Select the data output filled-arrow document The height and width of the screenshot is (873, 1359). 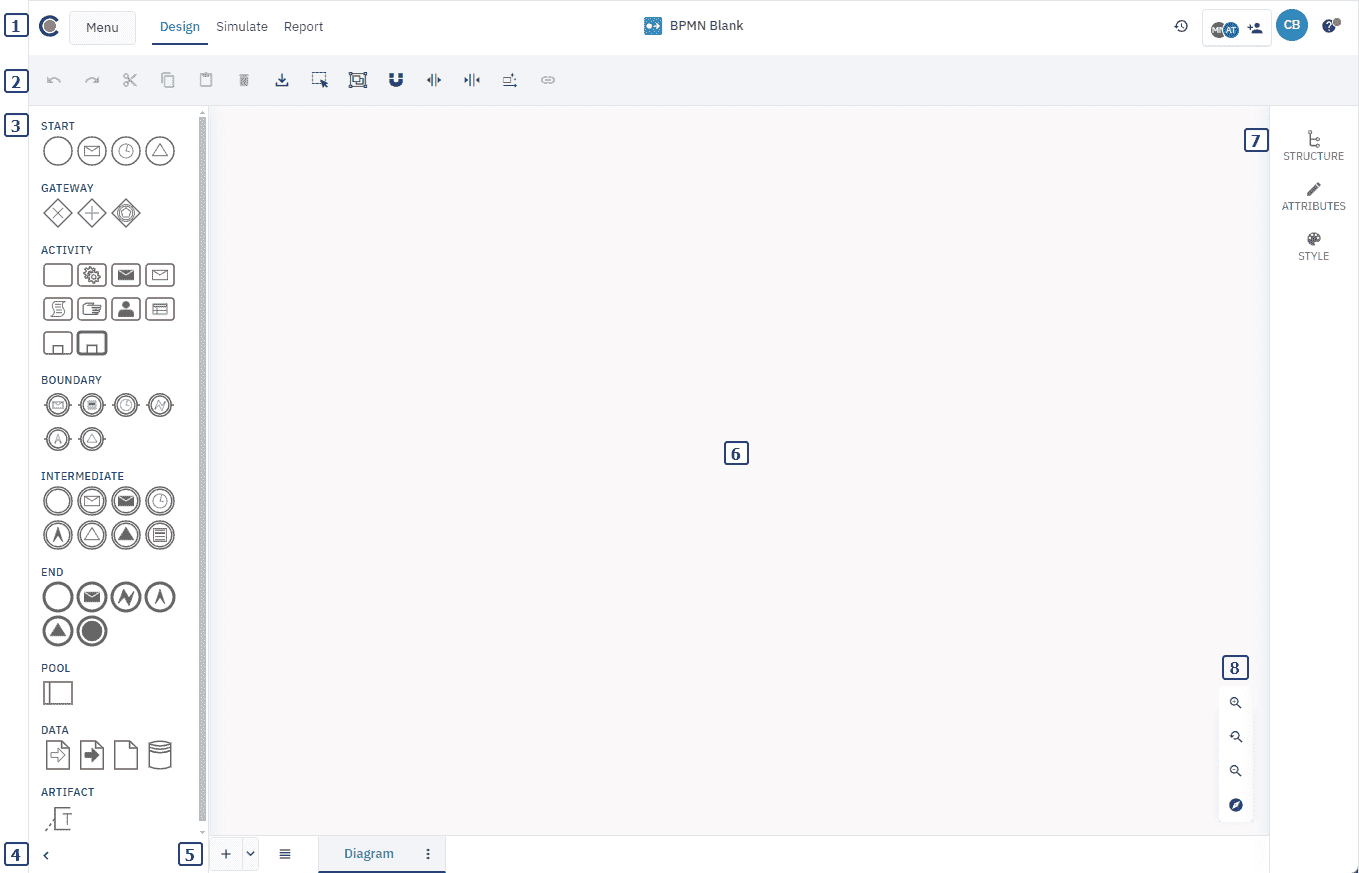92,755
